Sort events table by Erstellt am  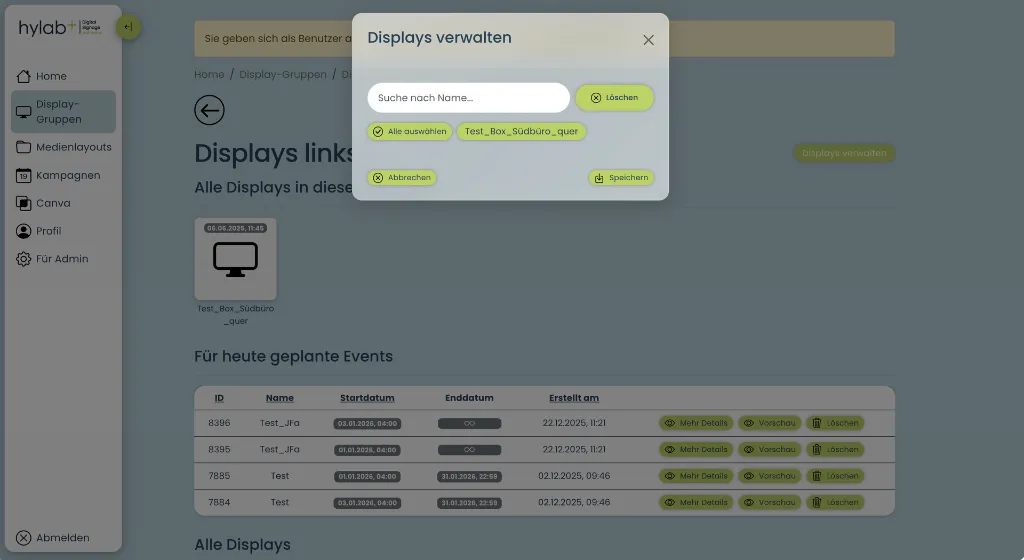click(573, 398)
